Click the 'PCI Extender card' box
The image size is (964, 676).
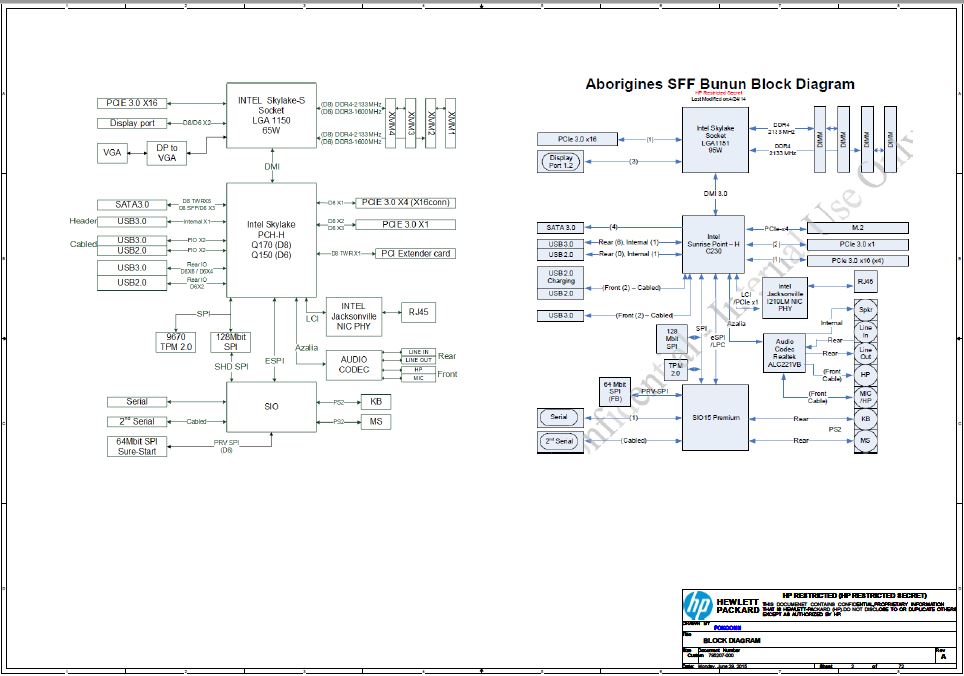click(415, 253)
